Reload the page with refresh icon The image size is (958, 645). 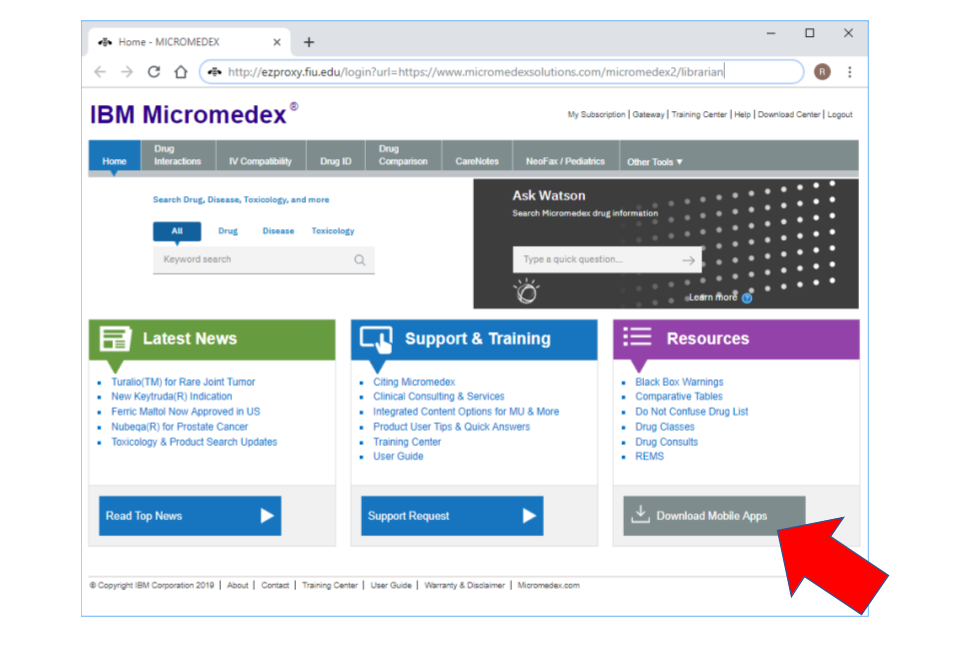154,72
